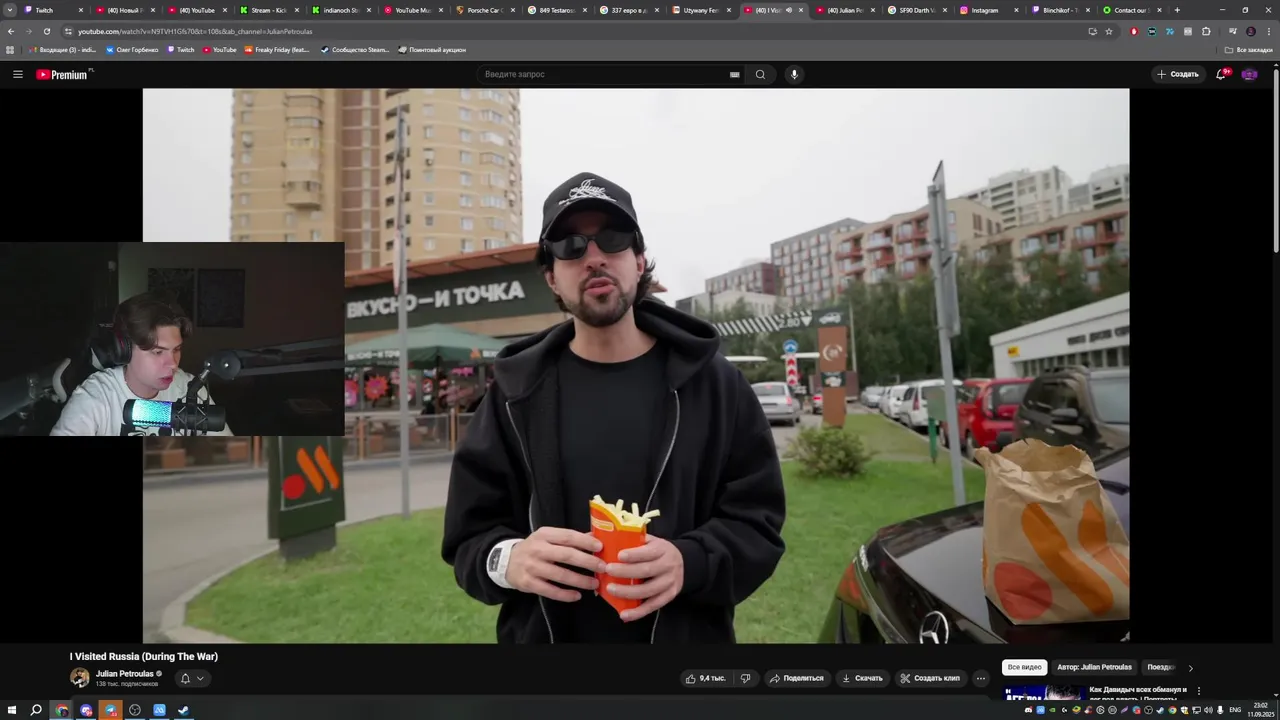Click the Создать create button

[1177, 74]
